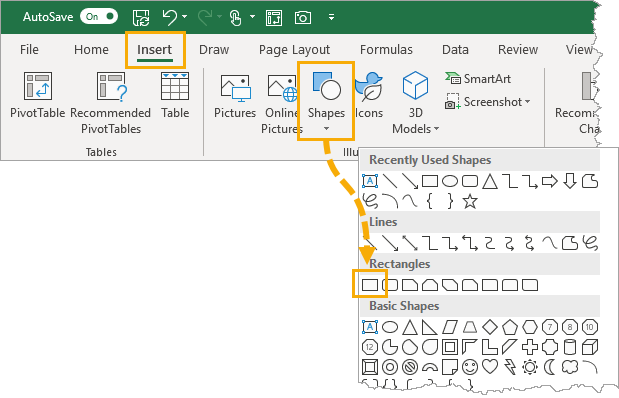
Task: Click Online Pictures button
Action: click(x=281, y=103)
